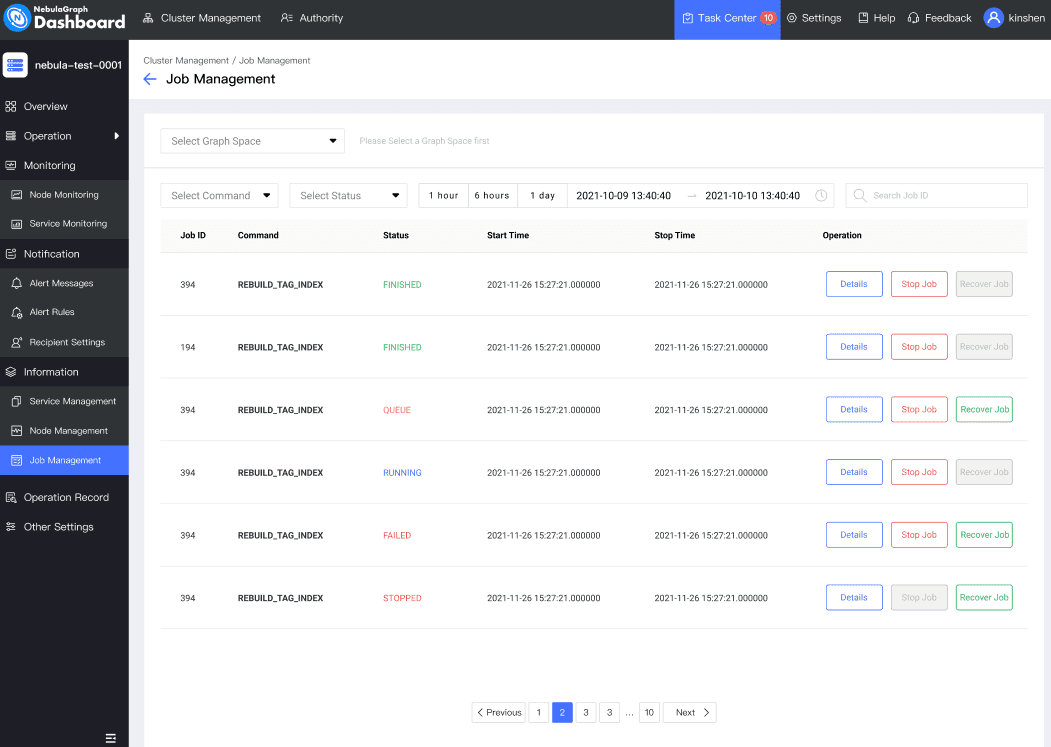Click the Settings gear icon
The image size is (1051, 747).
[x=792, y=18]
